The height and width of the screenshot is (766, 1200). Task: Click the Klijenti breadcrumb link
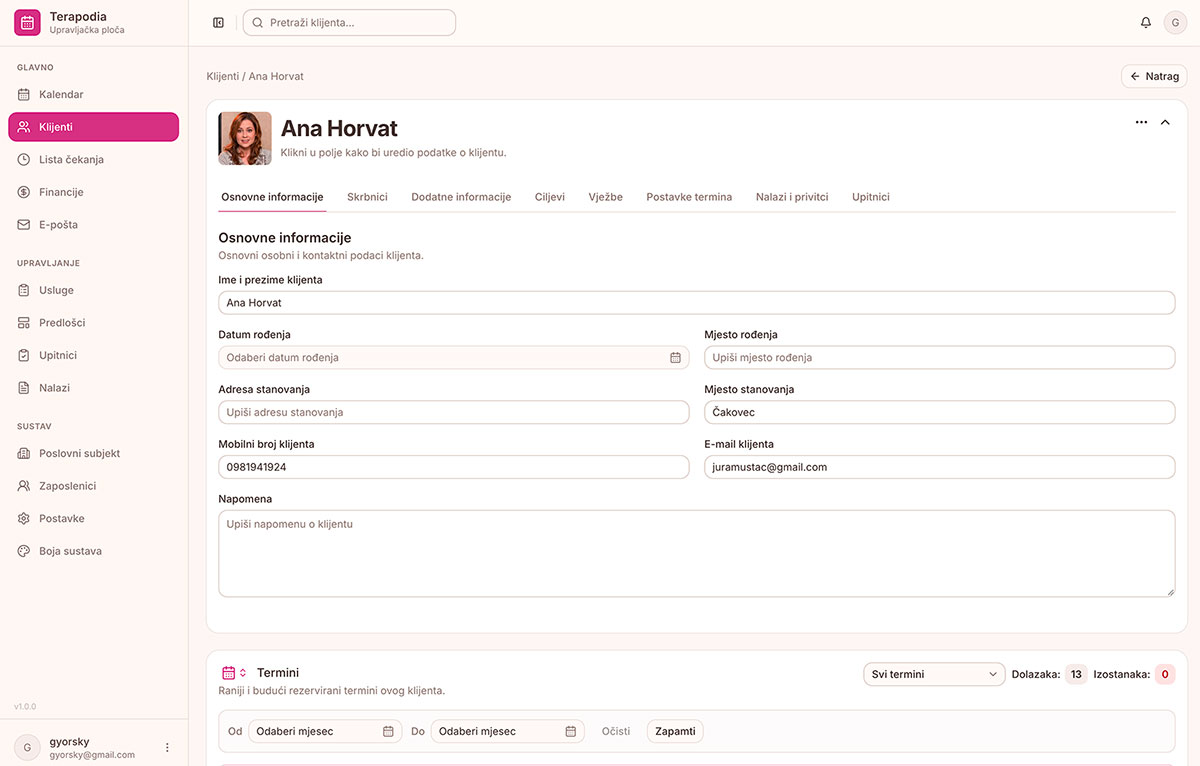click(223, 76)
